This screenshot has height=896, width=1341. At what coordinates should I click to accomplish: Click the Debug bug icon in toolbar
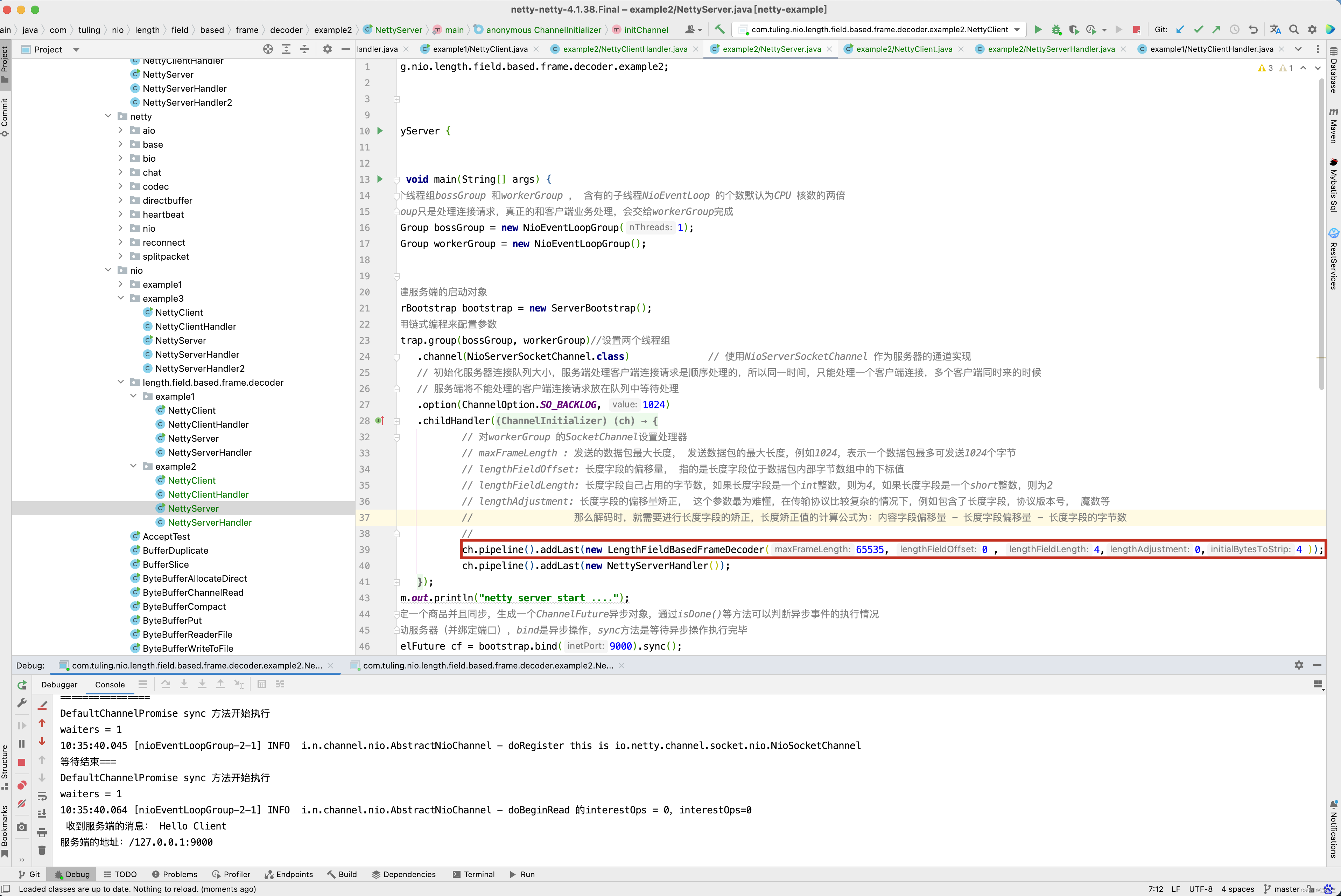coord(1056,30)
